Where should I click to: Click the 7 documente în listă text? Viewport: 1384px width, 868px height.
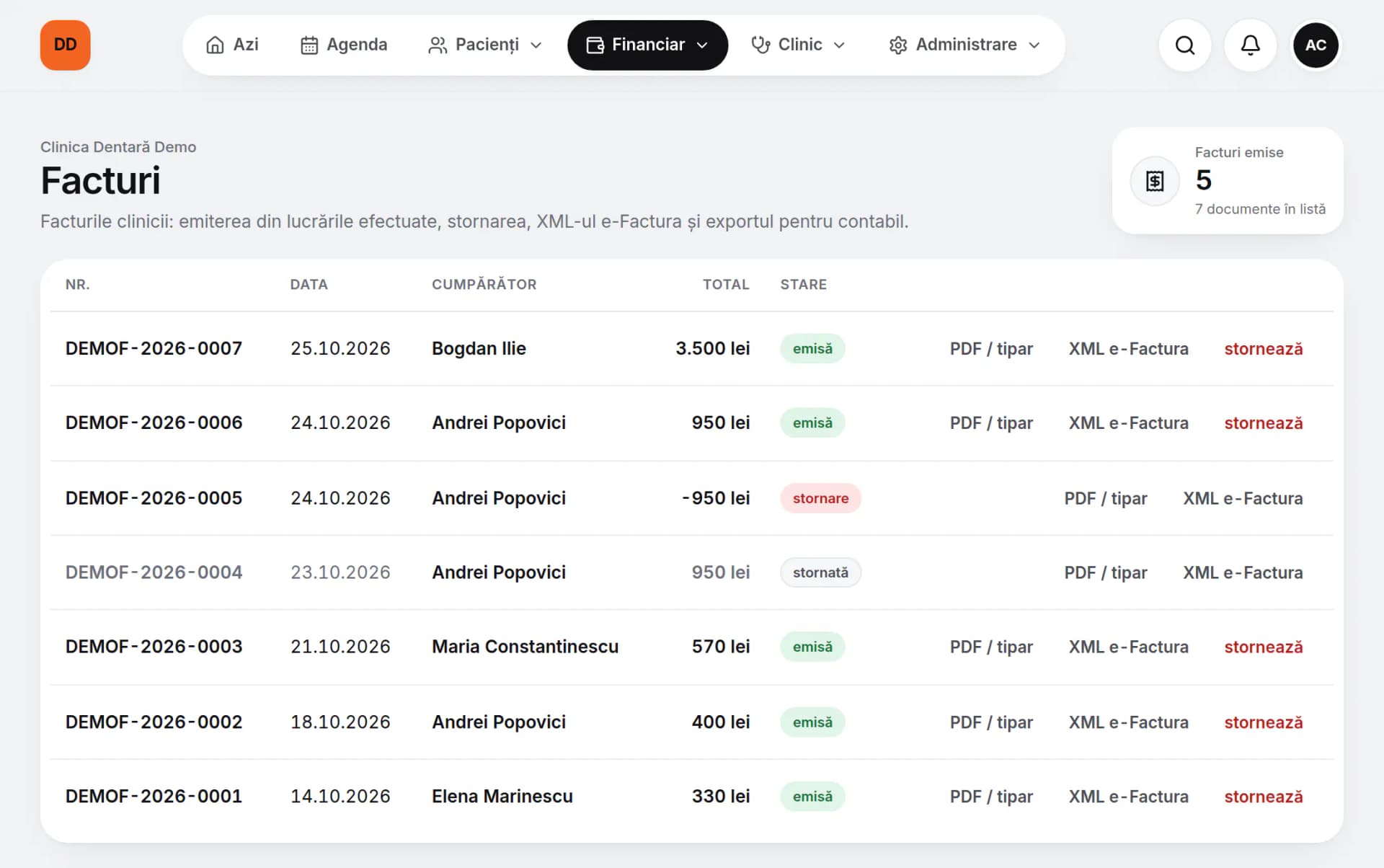1260,209
